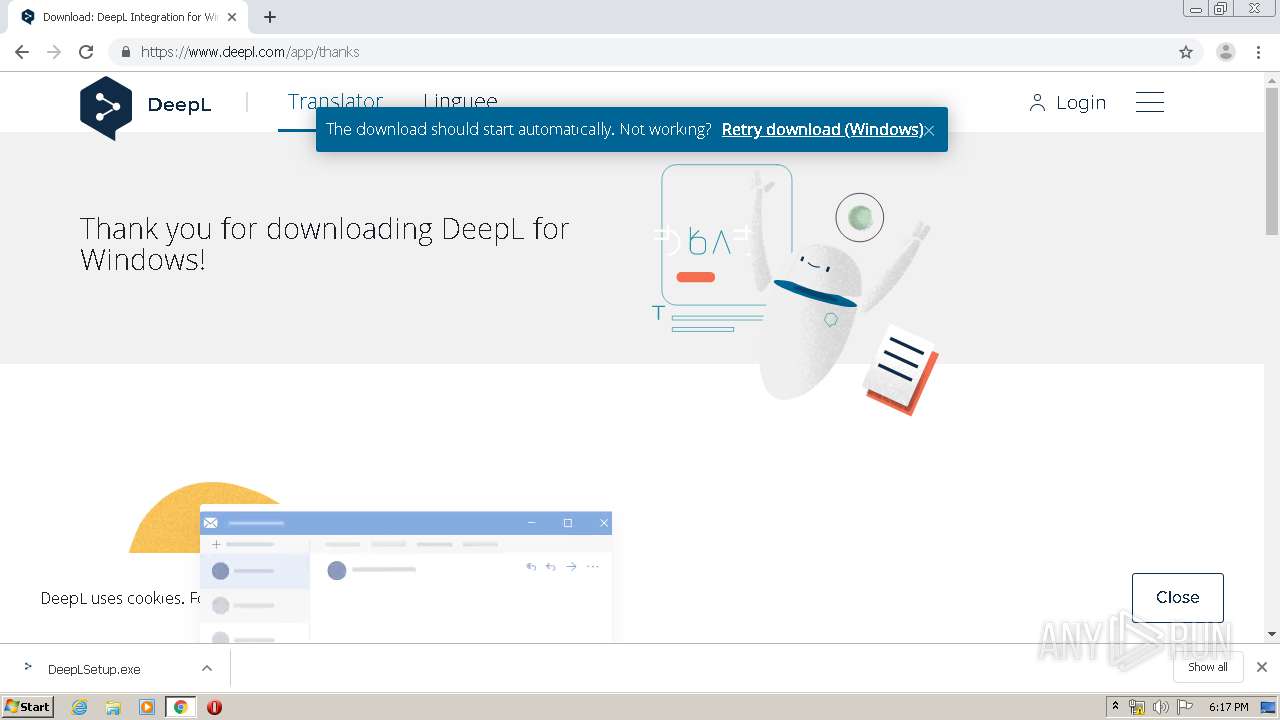
Task: Click Retry download (Windows) link
Action: tap(822, 129)
